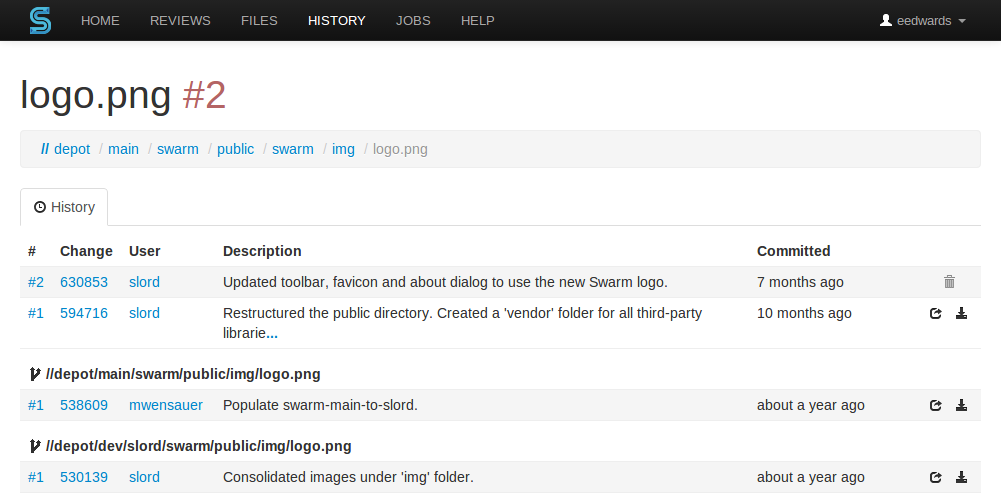Screen dimensions: 1001x493
Task: Open change 594716
Action: pyautogui.click(x=84, y=313)
